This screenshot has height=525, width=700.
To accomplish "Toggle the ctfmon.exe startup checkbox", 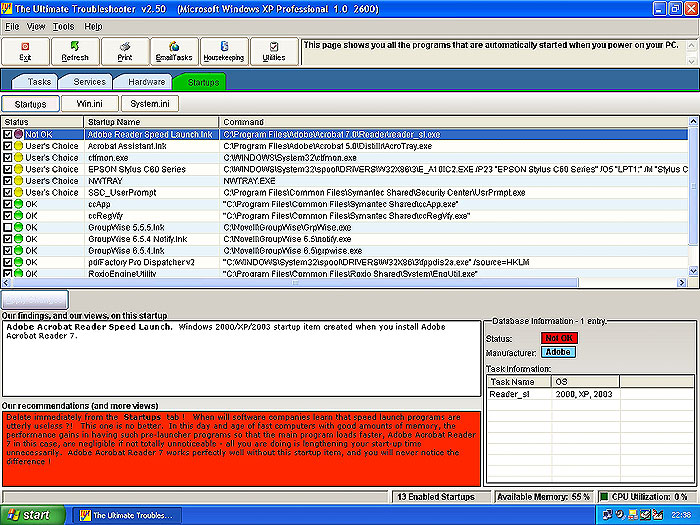I will coord(8,157).
